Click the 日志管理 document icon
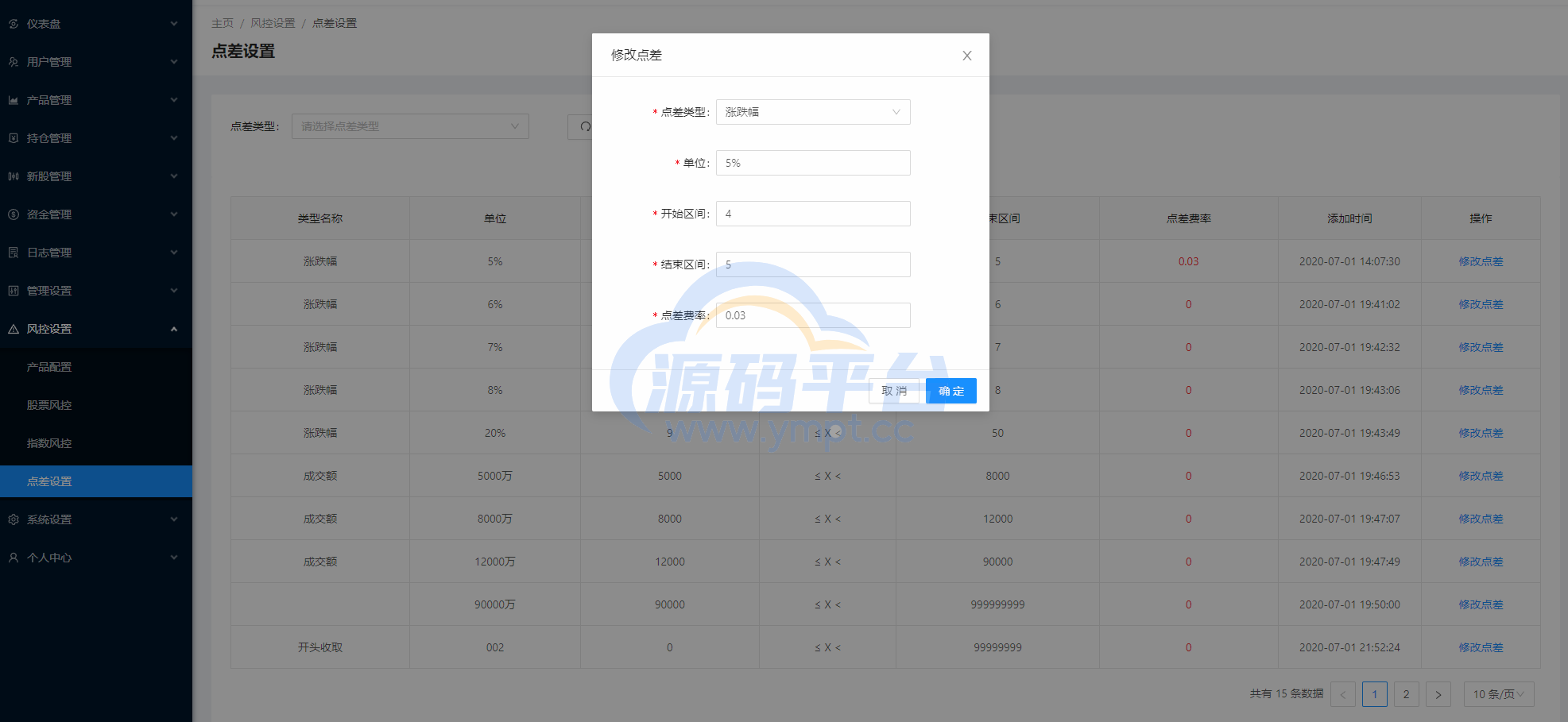Screen dimensions: 1568x722 (14, 253)
